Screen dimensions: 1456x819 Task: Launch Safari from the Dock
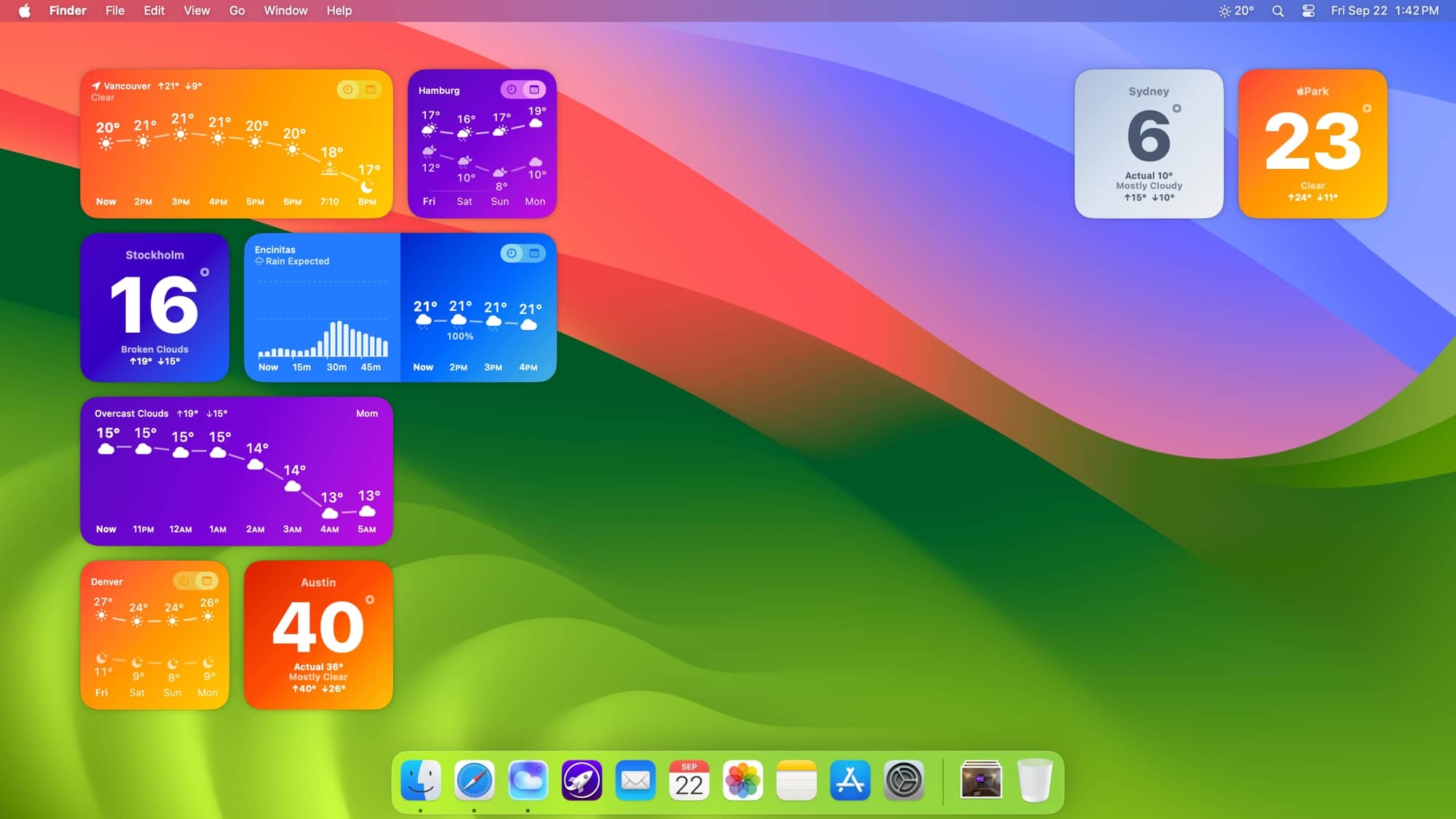[475, 780]
